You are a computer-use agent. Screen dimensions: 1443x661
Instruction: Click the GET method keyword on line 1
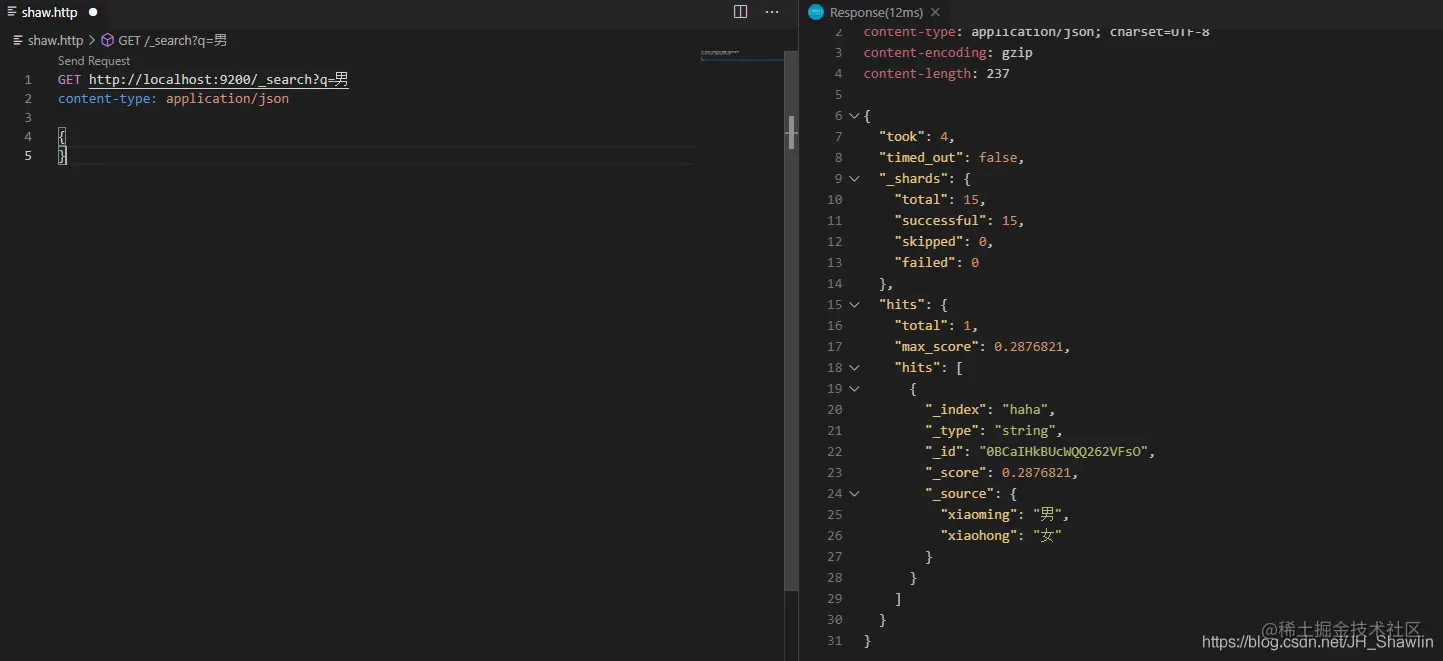pos(69,80)
